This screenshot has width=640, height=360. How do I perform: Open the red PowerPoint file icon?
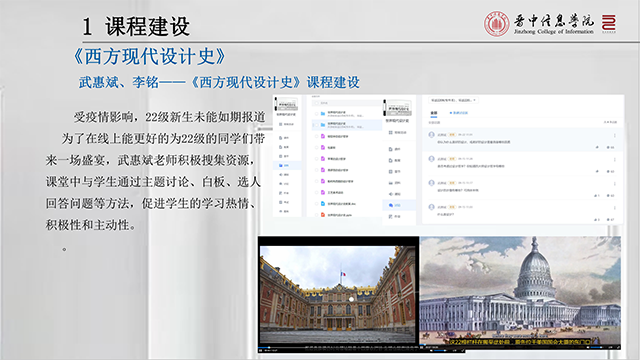pos(323,215)
